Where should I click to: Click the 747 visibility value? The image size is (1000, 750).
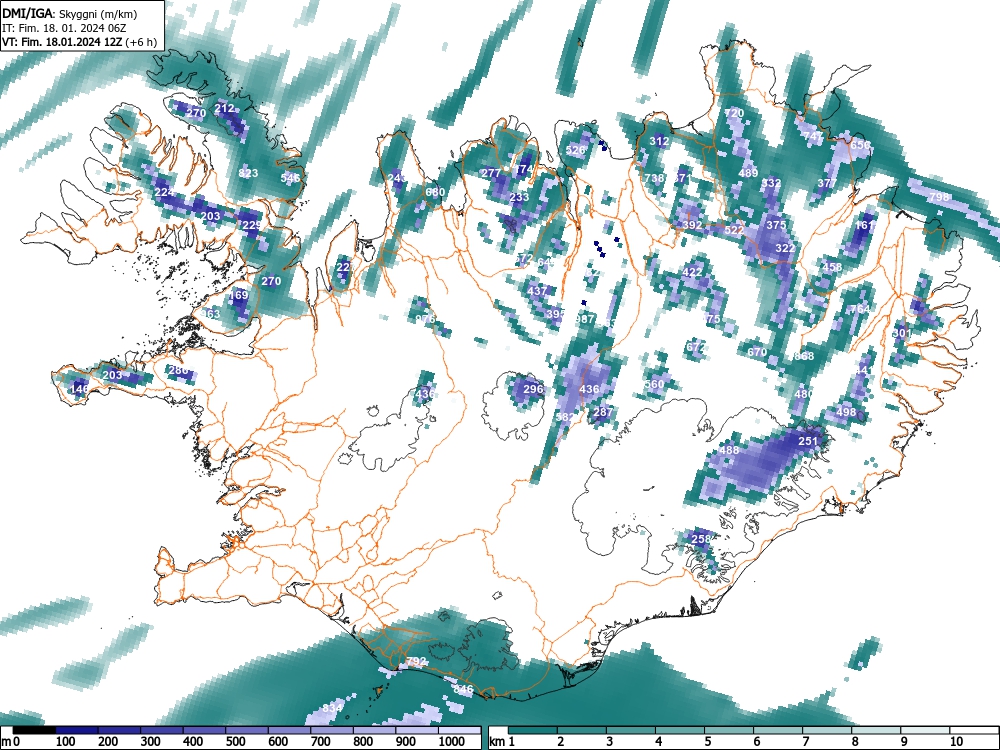click(x=813, y=136)
